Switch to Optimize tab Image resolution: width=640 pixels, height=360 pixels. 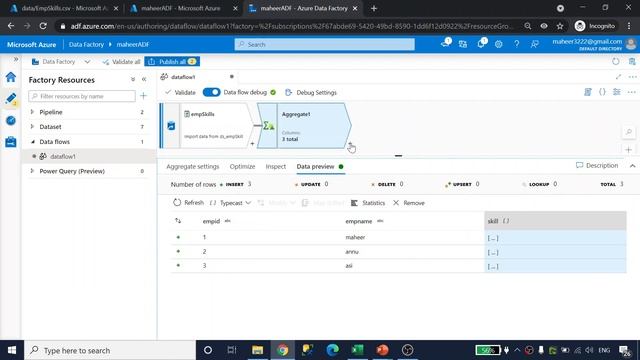(x=242, y=167)
